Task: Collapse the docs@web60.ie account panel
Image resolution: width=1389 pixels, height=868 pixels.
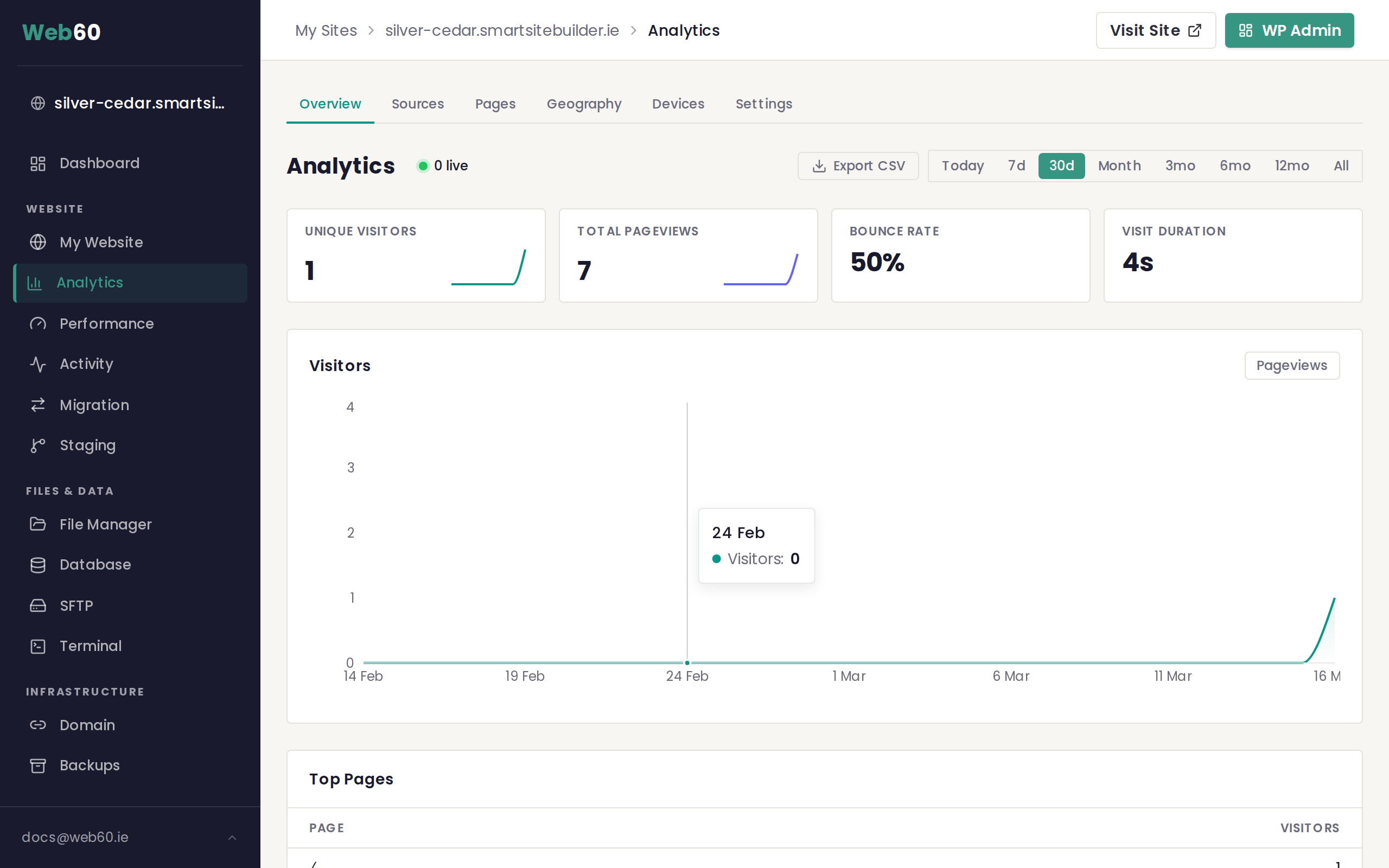Action: [232, 837]
